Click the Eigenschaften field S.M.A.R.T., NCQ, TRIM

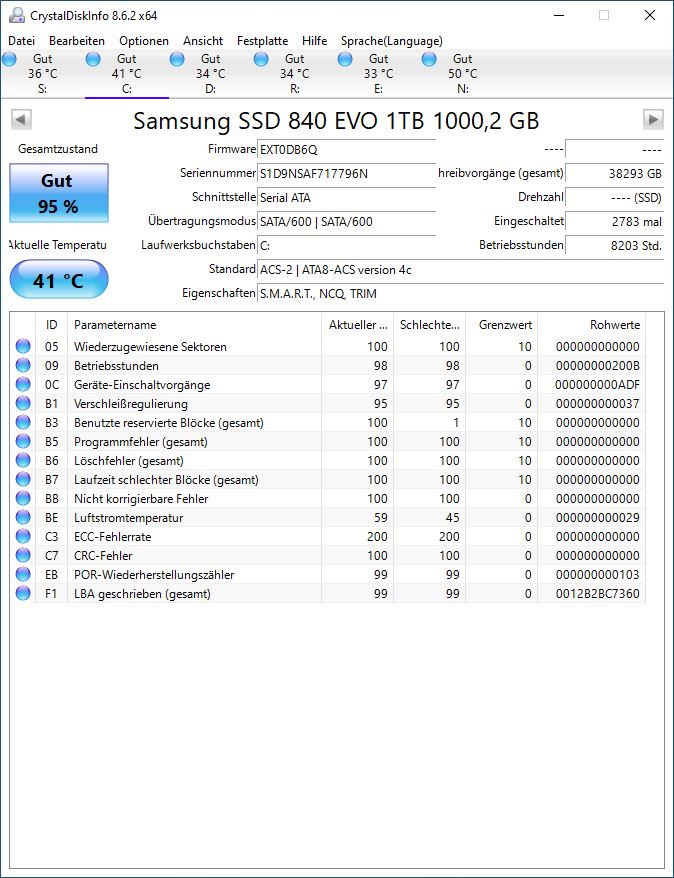(x=461, y=294)
